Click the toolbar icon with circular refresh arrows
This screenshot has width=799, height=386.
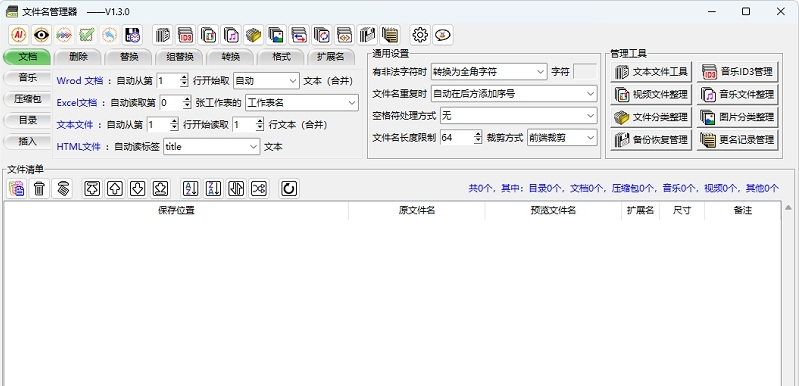pyautogui.click(x=322, y=35)
